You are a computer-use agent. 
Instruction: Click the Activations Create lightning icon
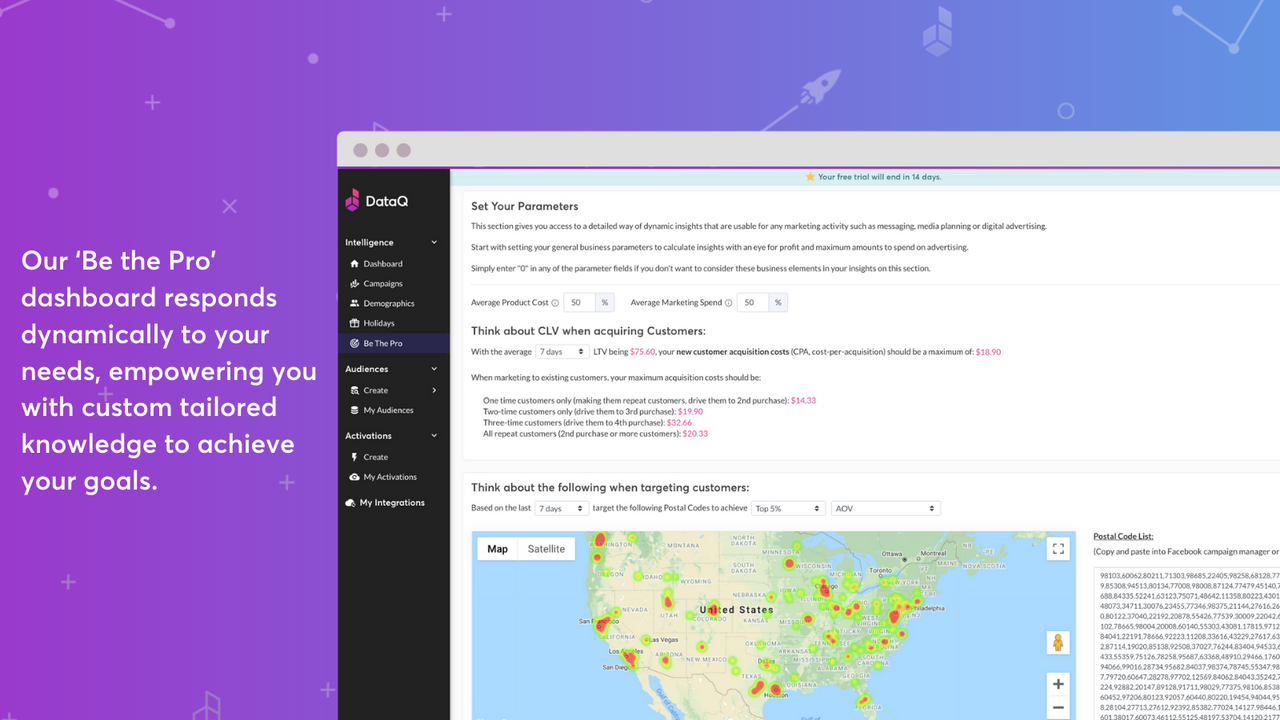coord(354,456)
